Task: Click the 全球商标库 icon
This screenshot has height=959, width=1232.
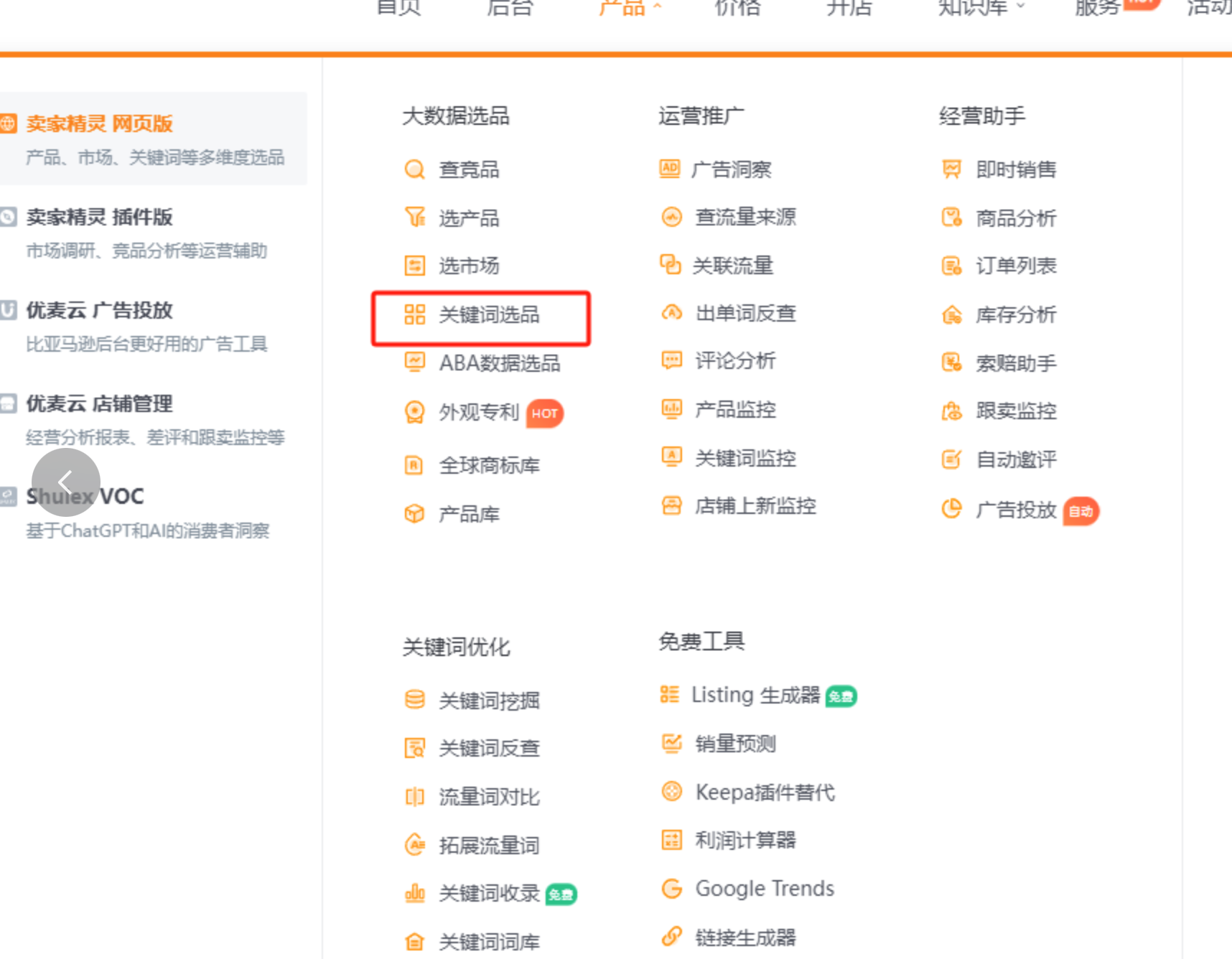Action: coord(415,465)
